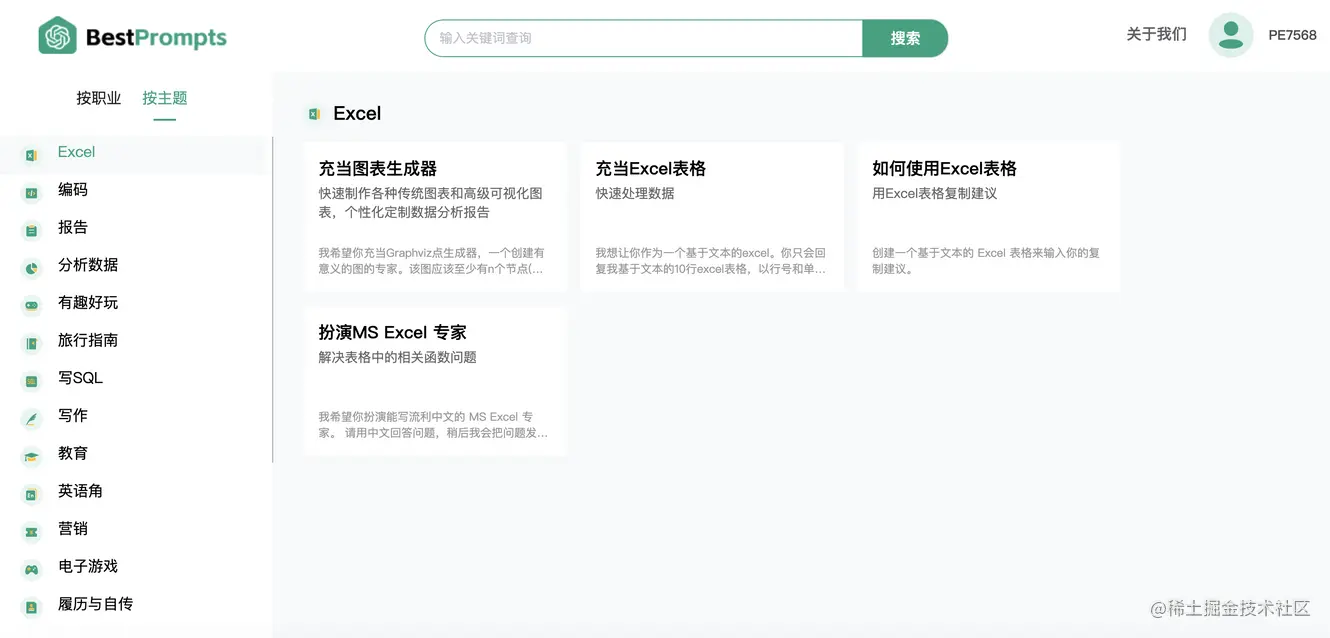Click the 旅行指南 sidebar icon
Screen dimensions: 1330x638
(31, 343)
